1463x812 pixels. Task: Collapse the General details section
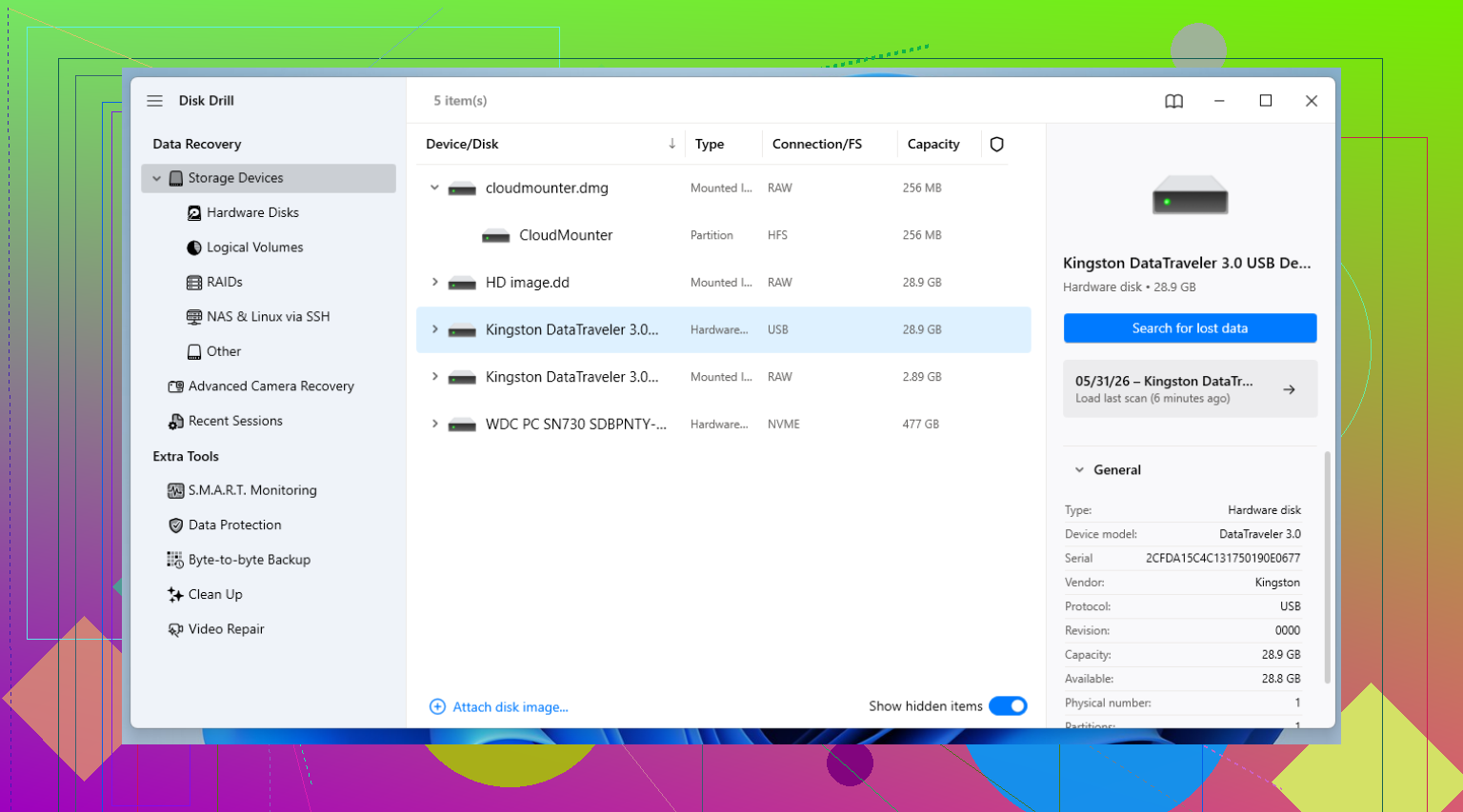(x=1079, y=470)
